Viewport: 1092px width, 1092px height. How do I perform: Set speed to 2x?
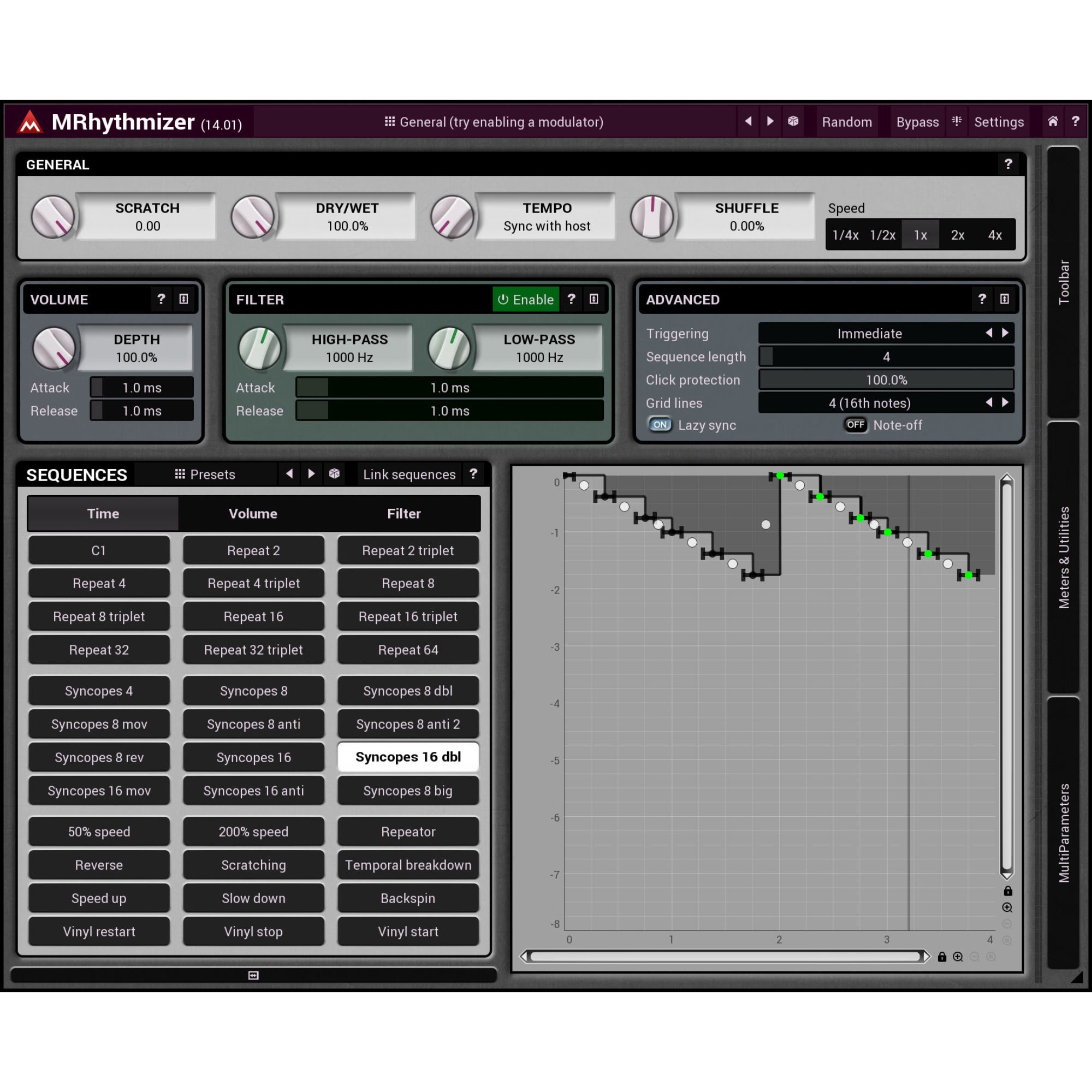(958, 235)
